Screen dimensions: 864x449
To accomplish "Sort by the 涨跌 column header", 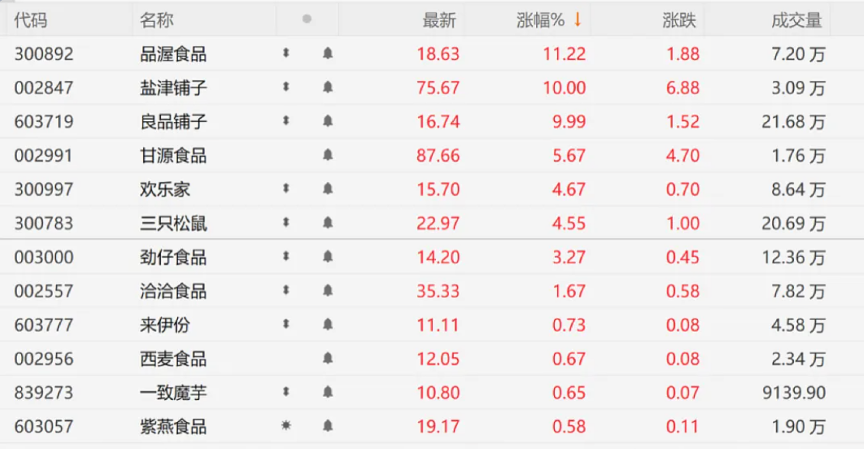I will [x=679, y=19].
